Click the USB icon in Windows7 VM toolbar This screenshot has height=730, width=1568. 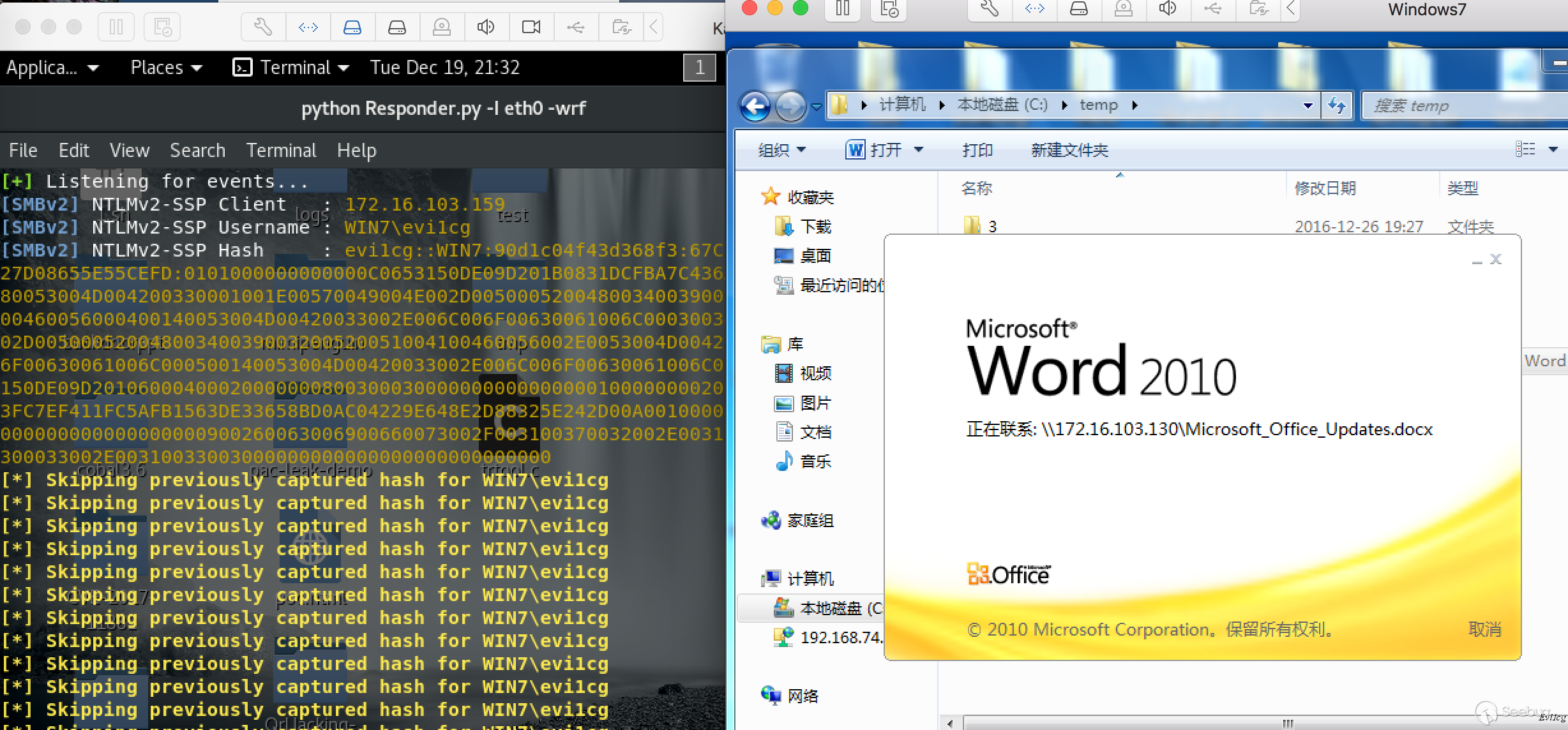click(x=1212, y=9)
